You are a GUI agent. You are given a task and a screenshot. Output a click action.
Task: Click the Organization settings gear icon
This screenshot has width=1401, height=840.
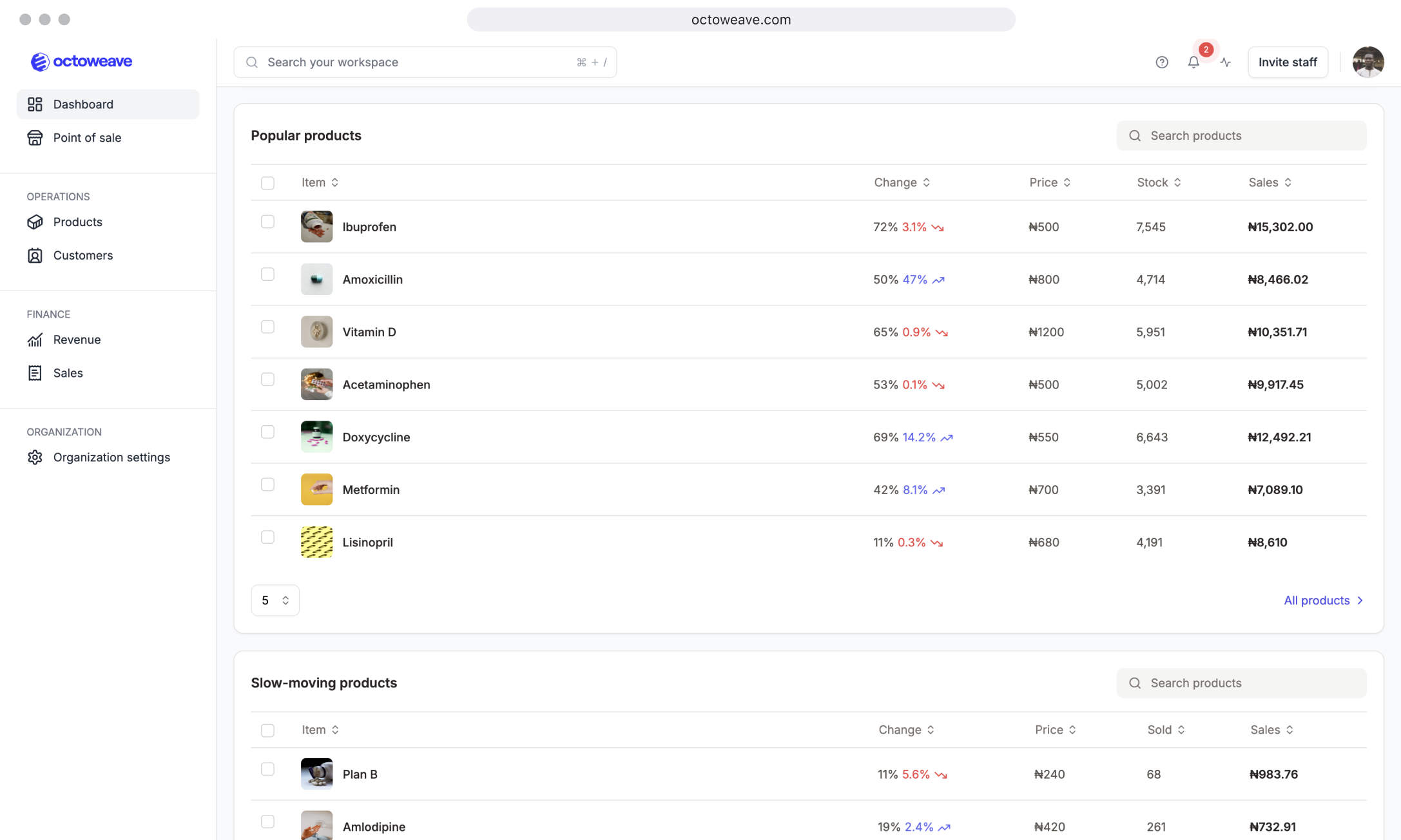35,457
